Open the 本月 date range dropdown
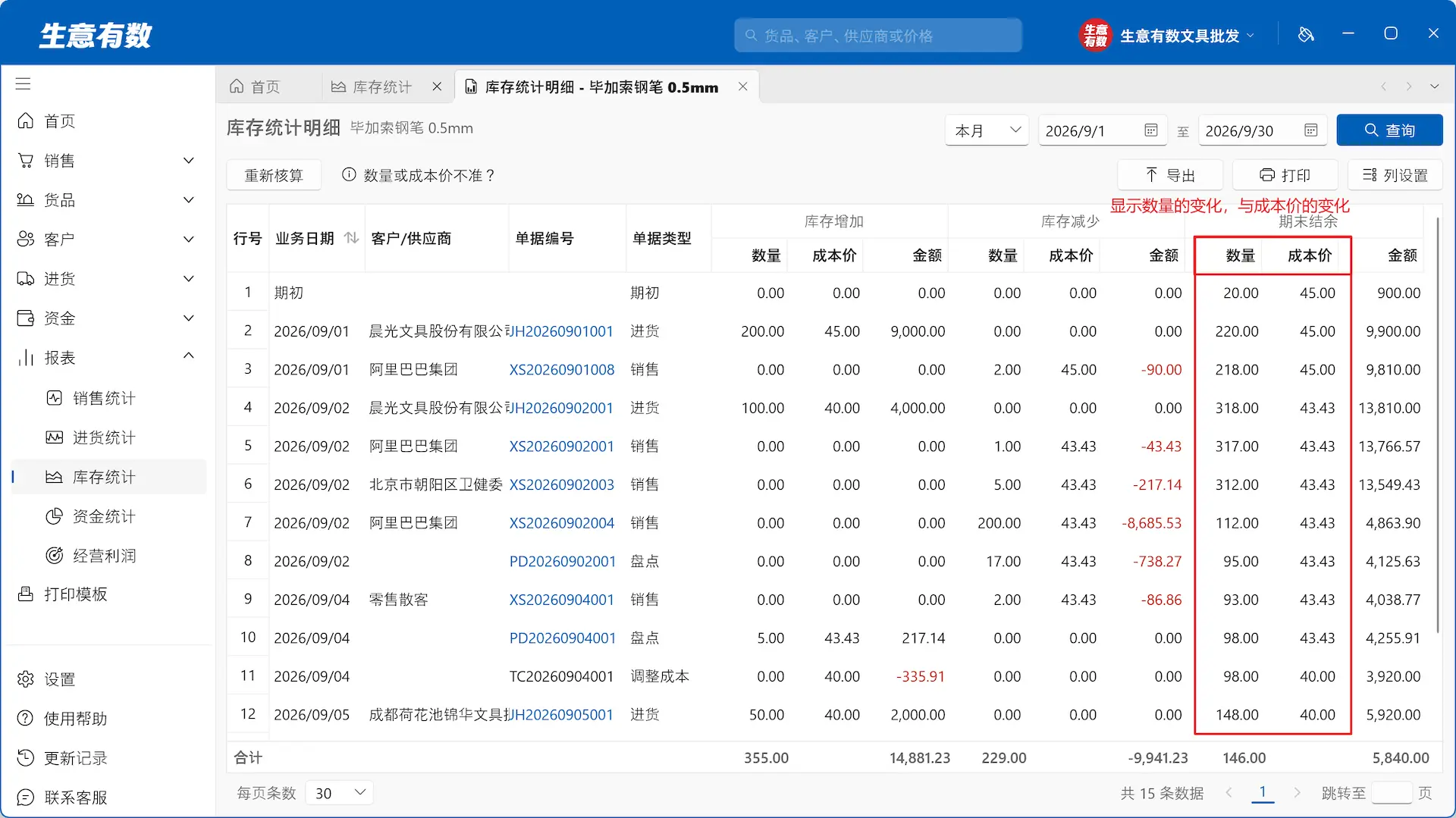 pos(987,130)
